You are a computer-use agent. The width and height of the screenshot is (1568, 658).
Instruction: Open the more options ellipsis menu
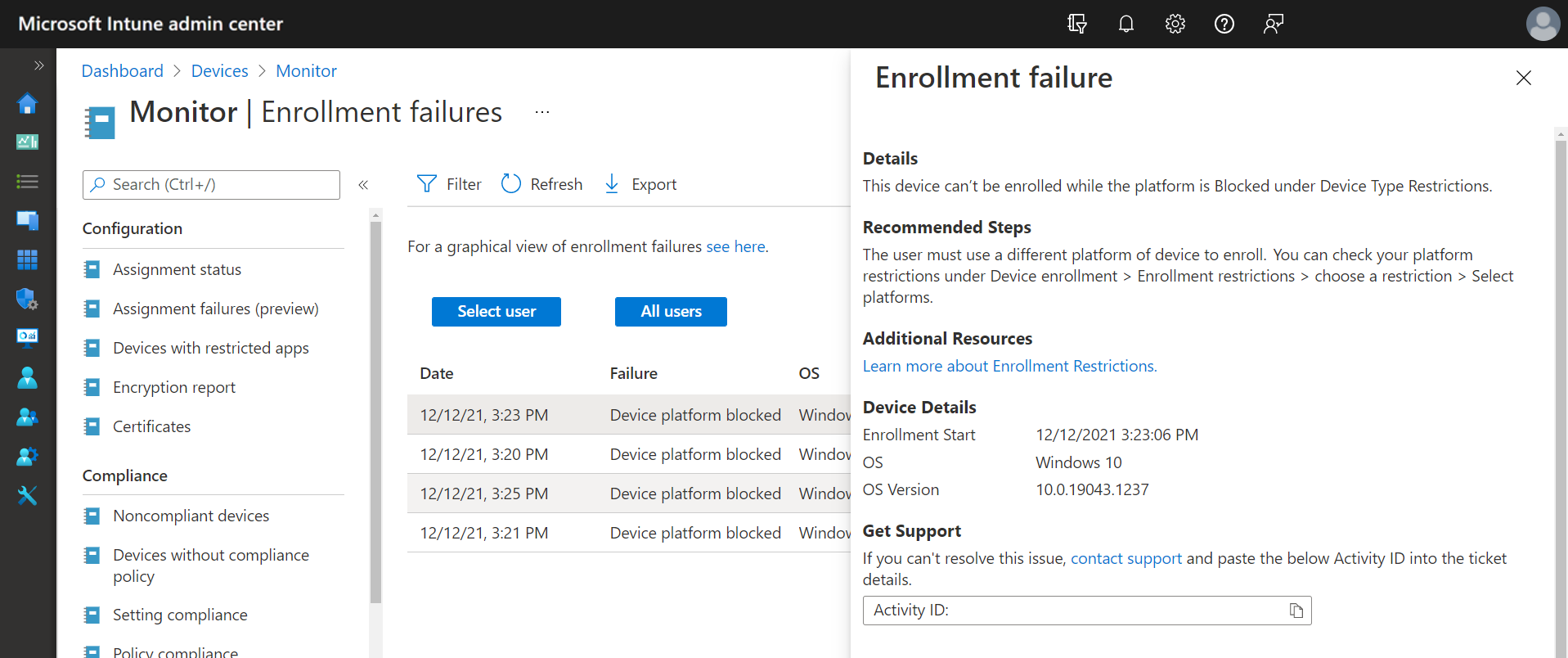coord(541,112)
